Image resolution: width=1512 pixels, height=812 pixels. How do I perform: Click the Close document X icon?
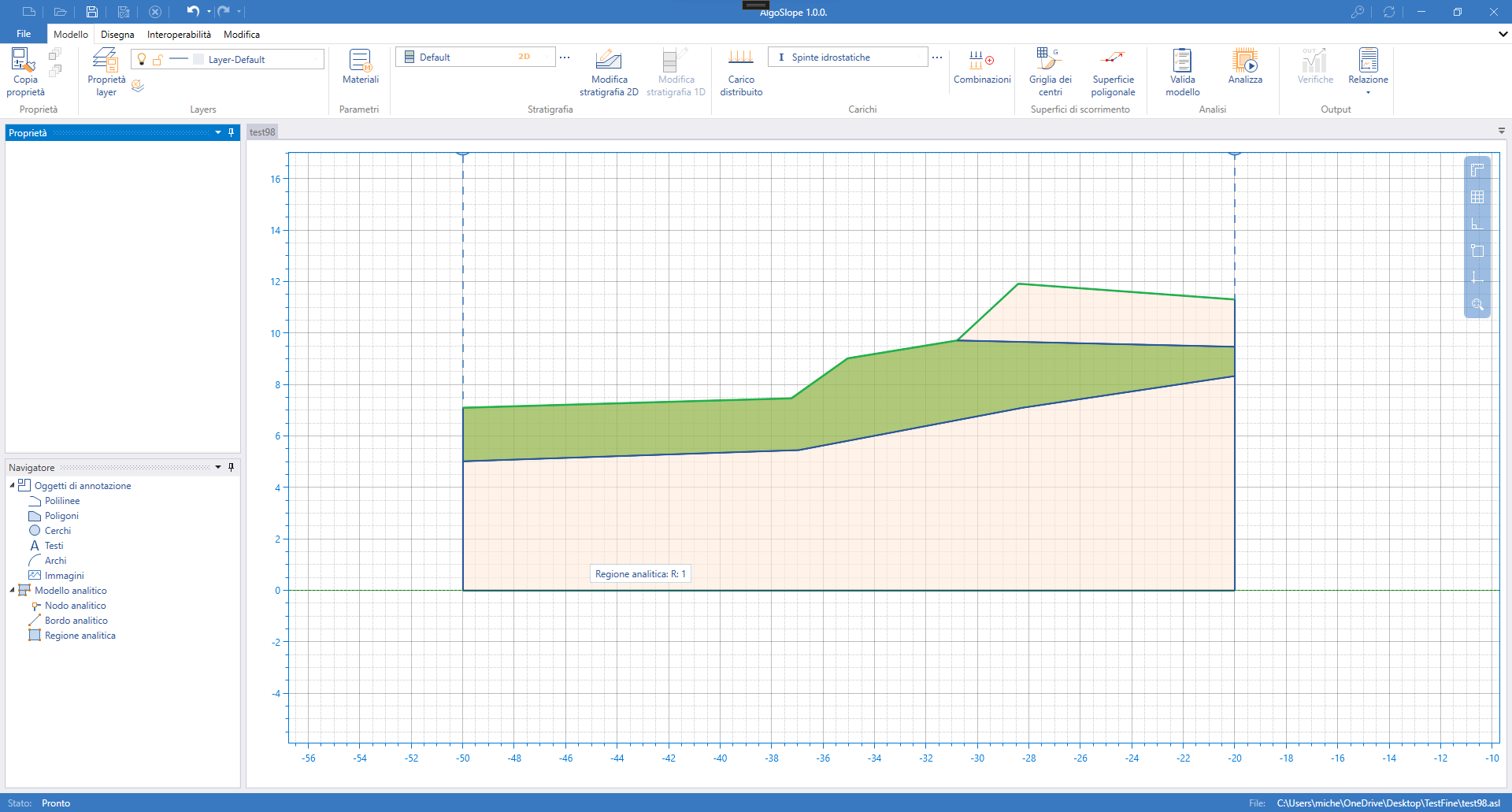pyautogui.click(x=155, y=12)
